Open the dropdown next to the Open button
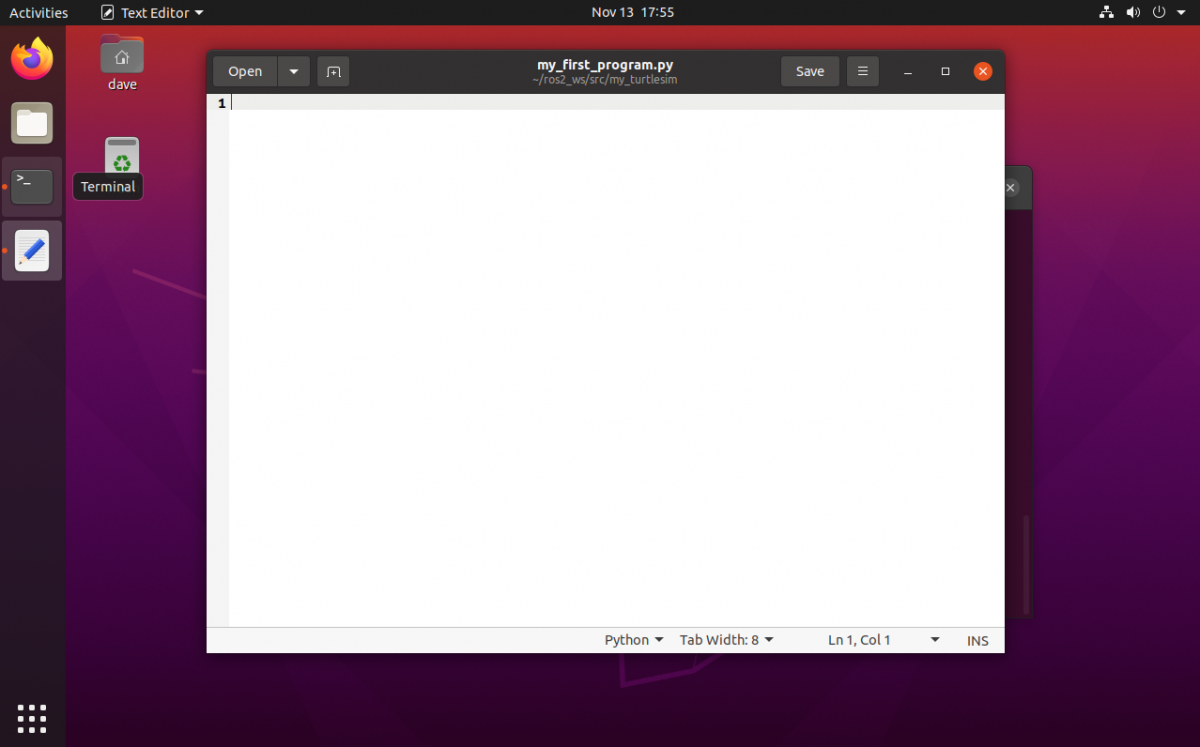 point(293,71)
